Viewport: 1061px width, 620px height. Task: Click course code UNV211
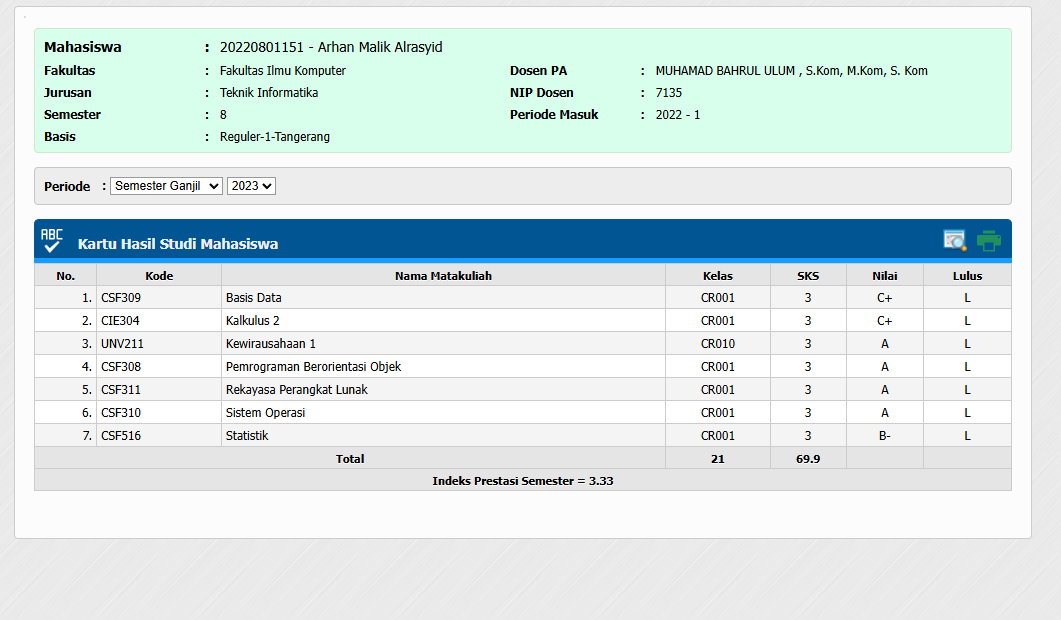(122, 344)
